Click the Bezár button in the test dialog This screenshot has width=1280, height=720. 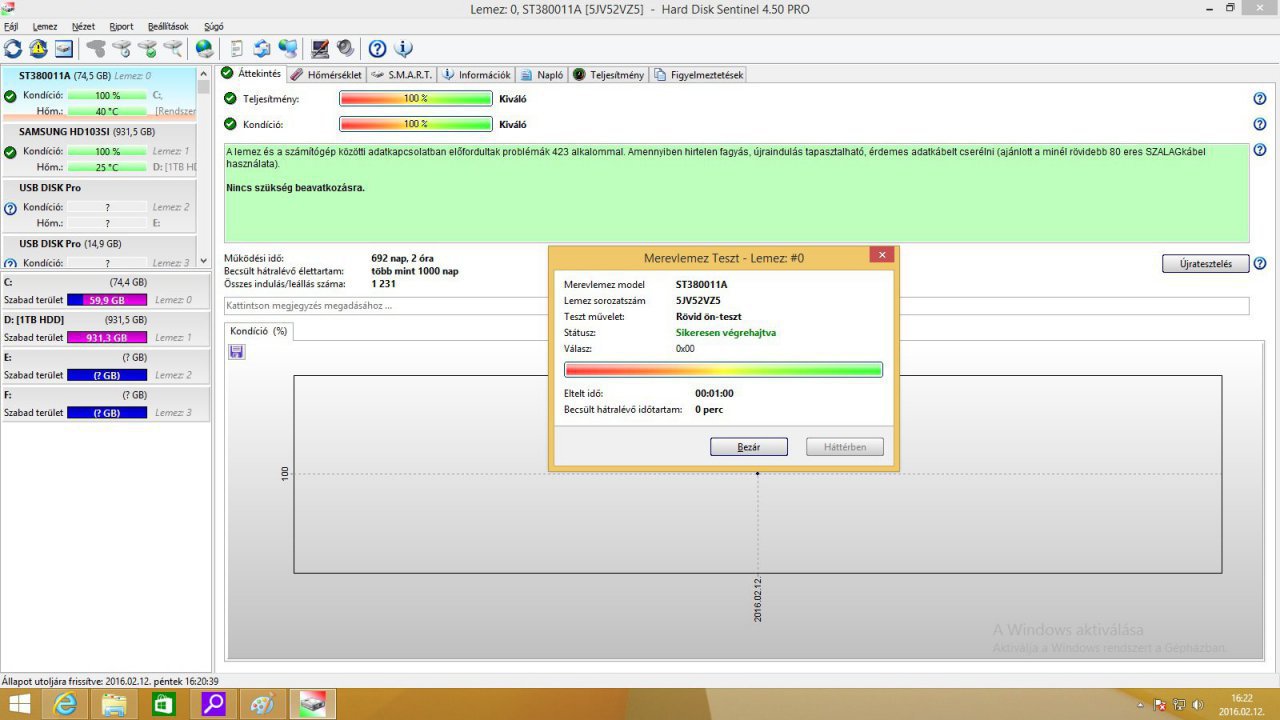[x=749, y=447]
